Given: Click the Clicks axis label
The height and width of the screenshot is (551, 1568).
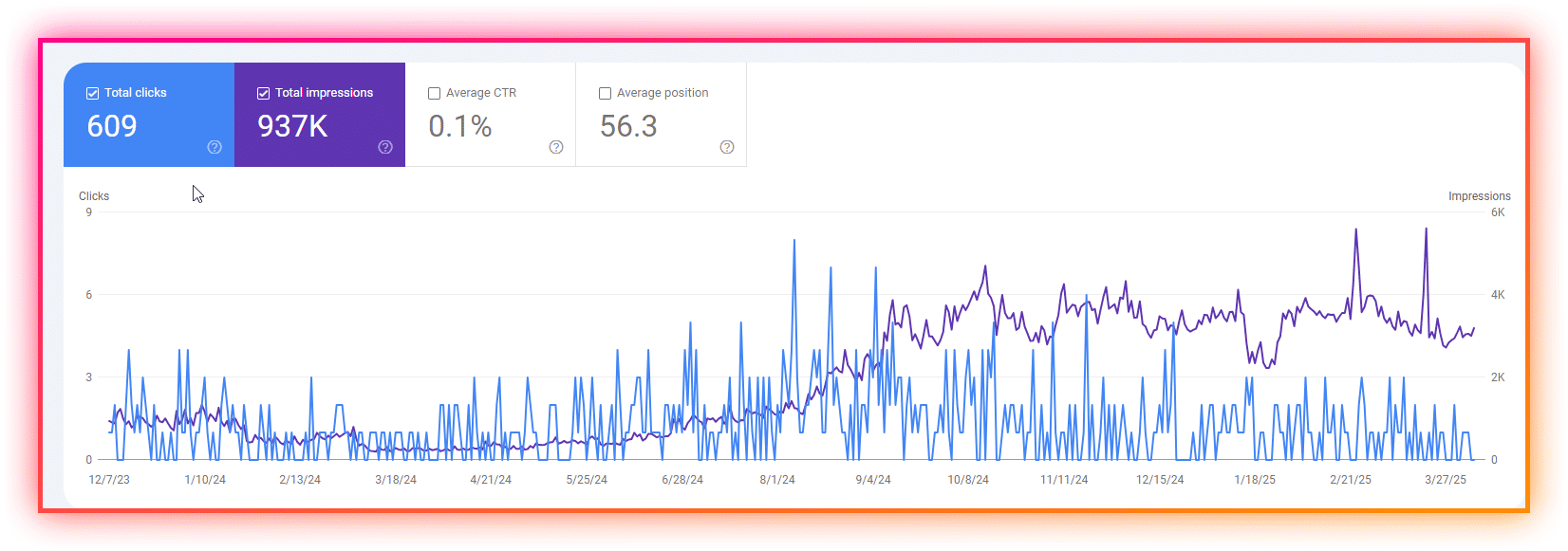Looking at the screenshot, I should [94, 196].
